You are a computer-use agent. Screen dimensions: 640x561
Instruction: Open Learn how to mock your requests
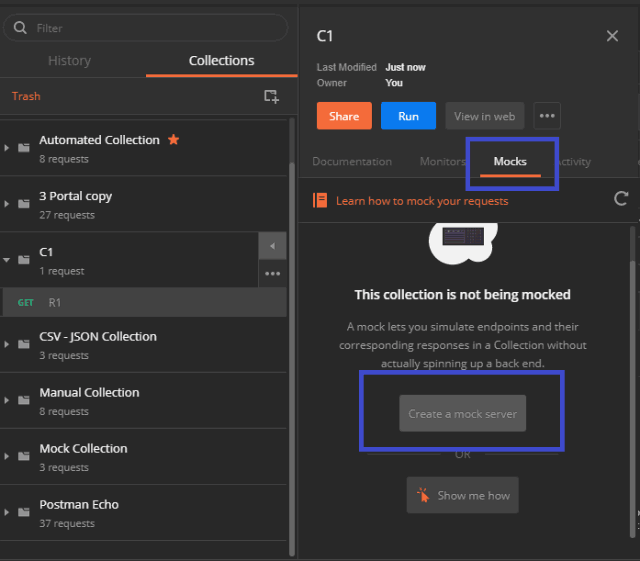tap(422, 201)
